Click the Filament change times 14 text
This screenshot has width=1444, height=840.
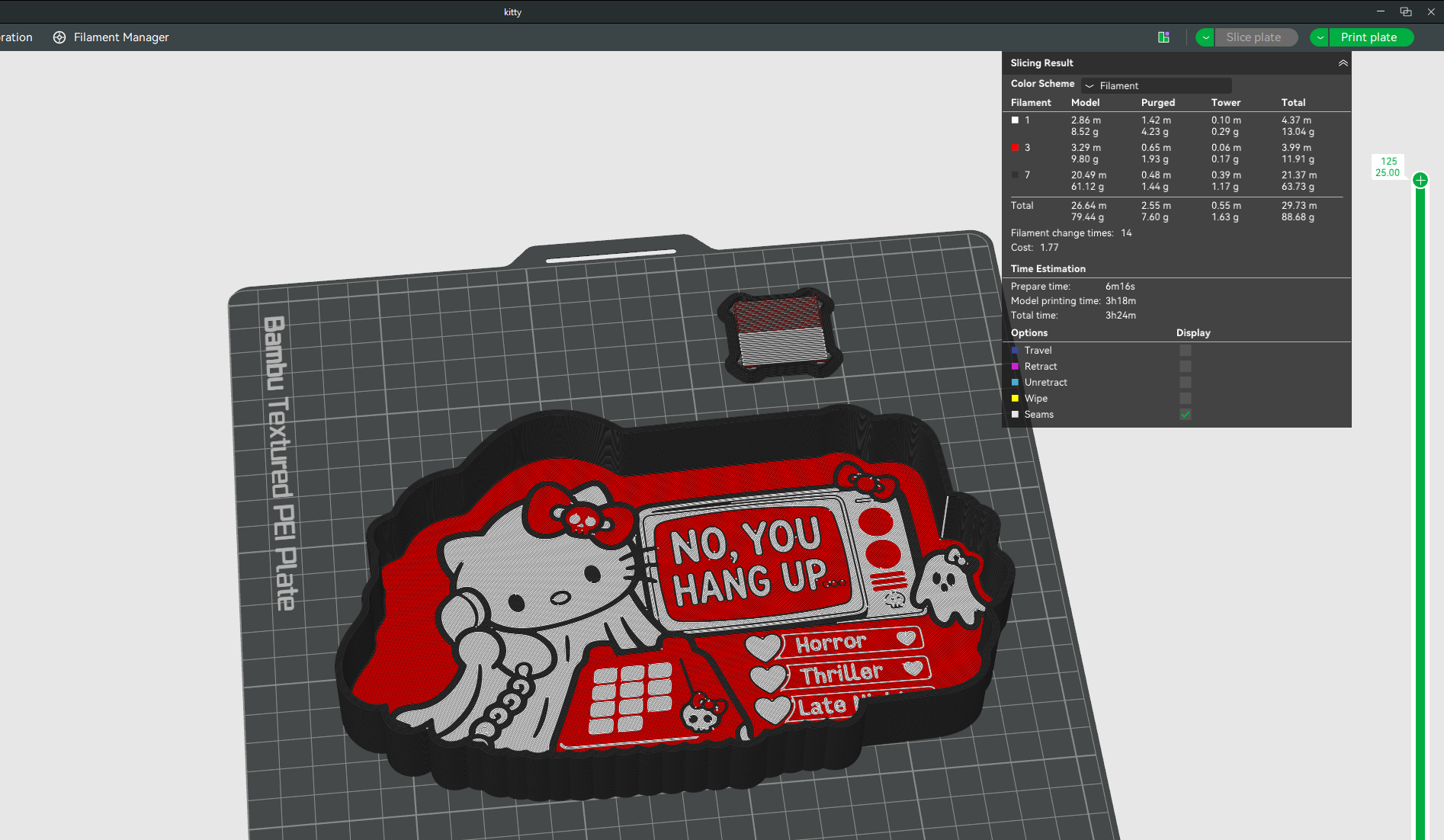tap(1071, 233)
